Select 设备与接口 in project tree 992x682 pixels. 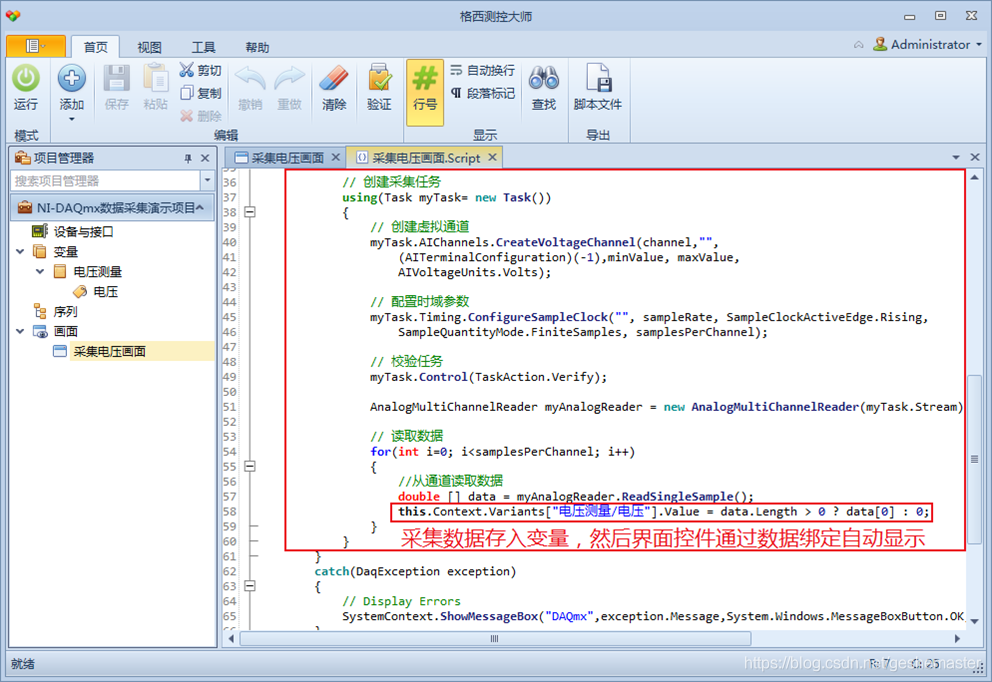click(83, 232)
